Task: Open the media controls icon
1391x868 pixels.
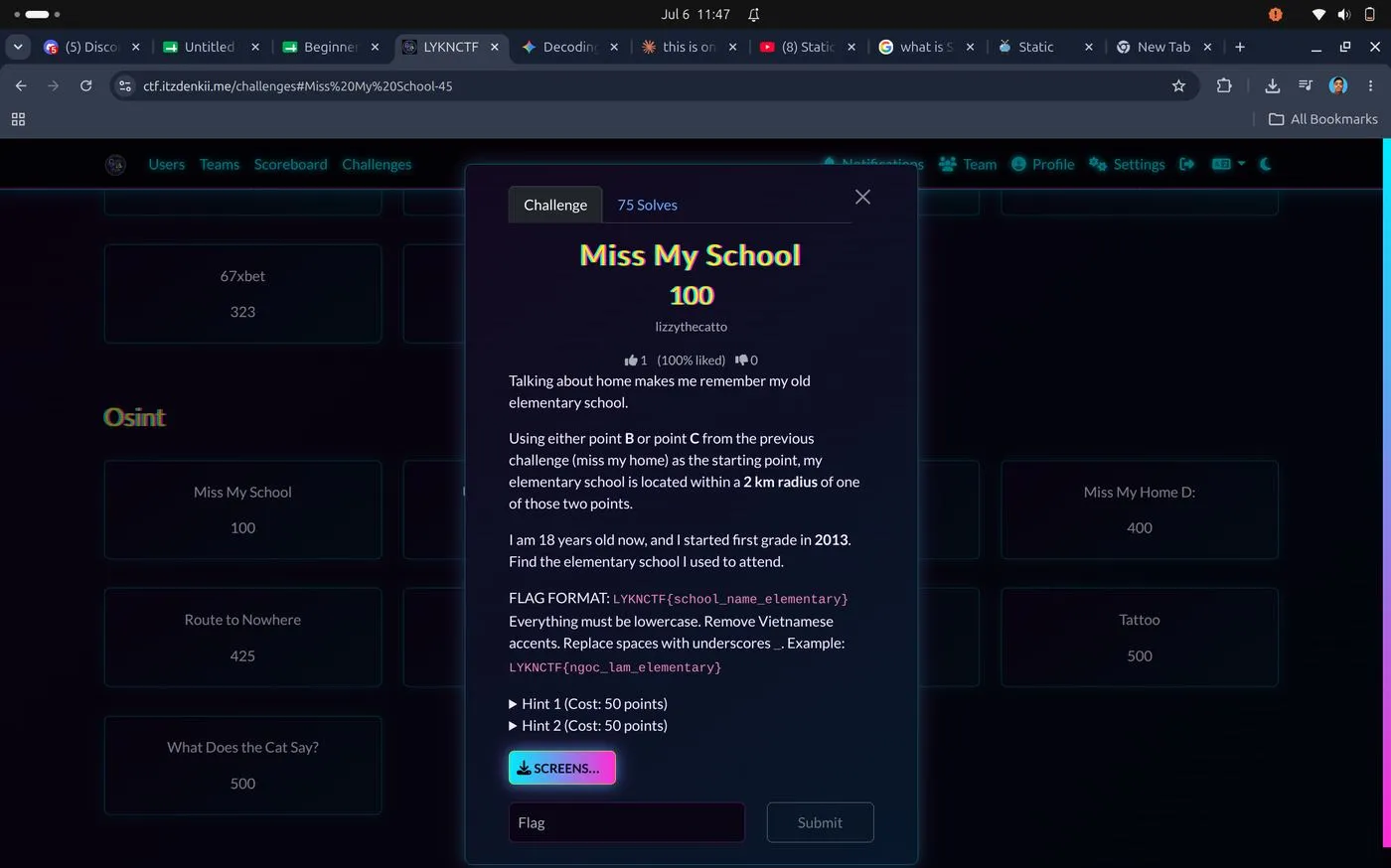Action: point(1306,86)
